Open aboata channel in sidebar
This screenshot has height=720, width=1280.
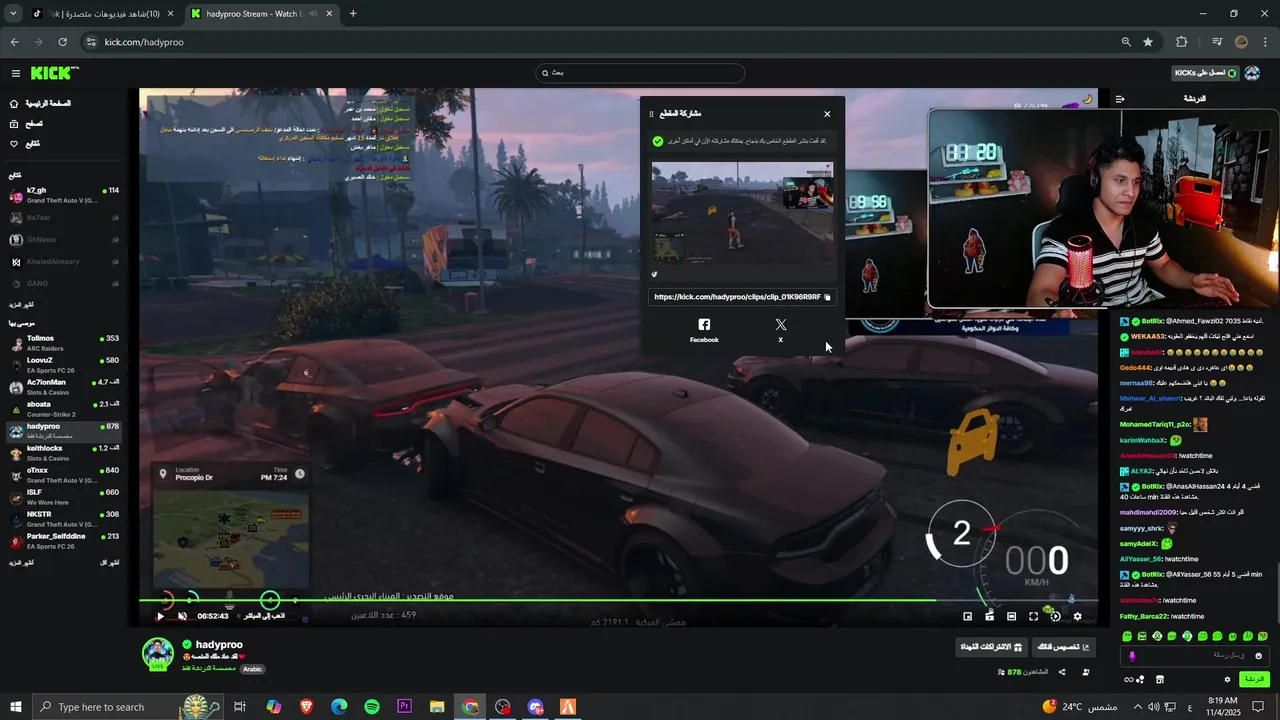64,409
